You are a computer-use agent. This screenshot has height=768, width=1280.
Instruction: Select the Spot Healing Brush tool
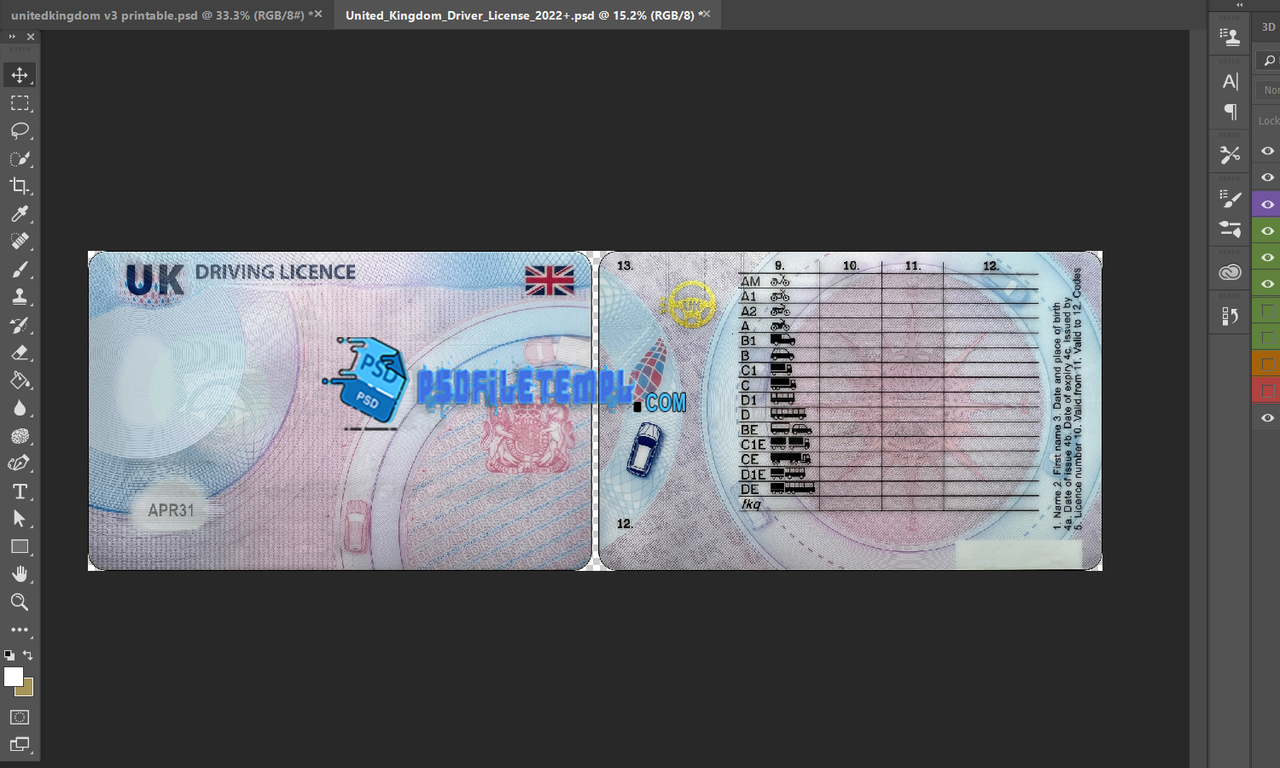(x=20, y=242)
